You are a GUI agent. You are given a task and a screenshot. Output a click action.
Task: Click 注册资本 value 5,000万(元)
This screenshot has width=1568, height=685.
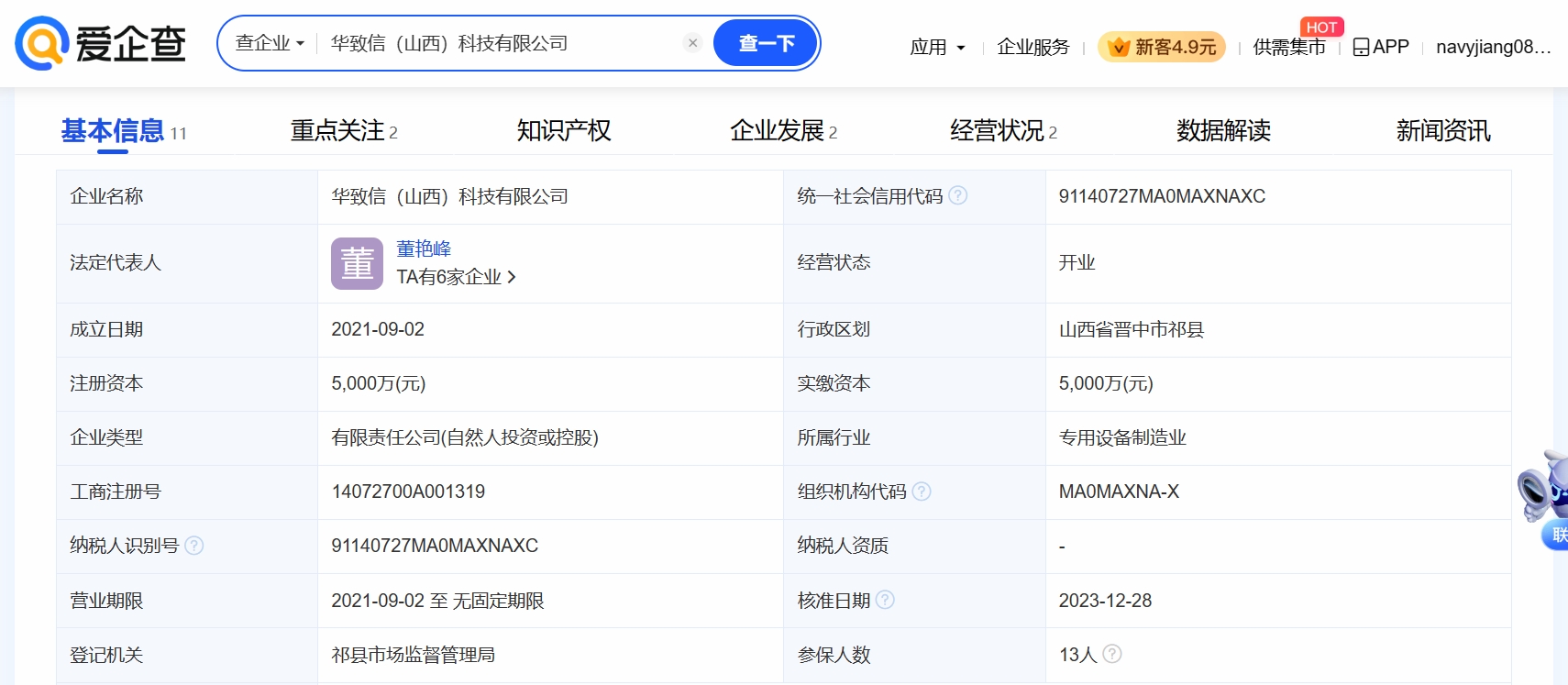click(379, 383)
